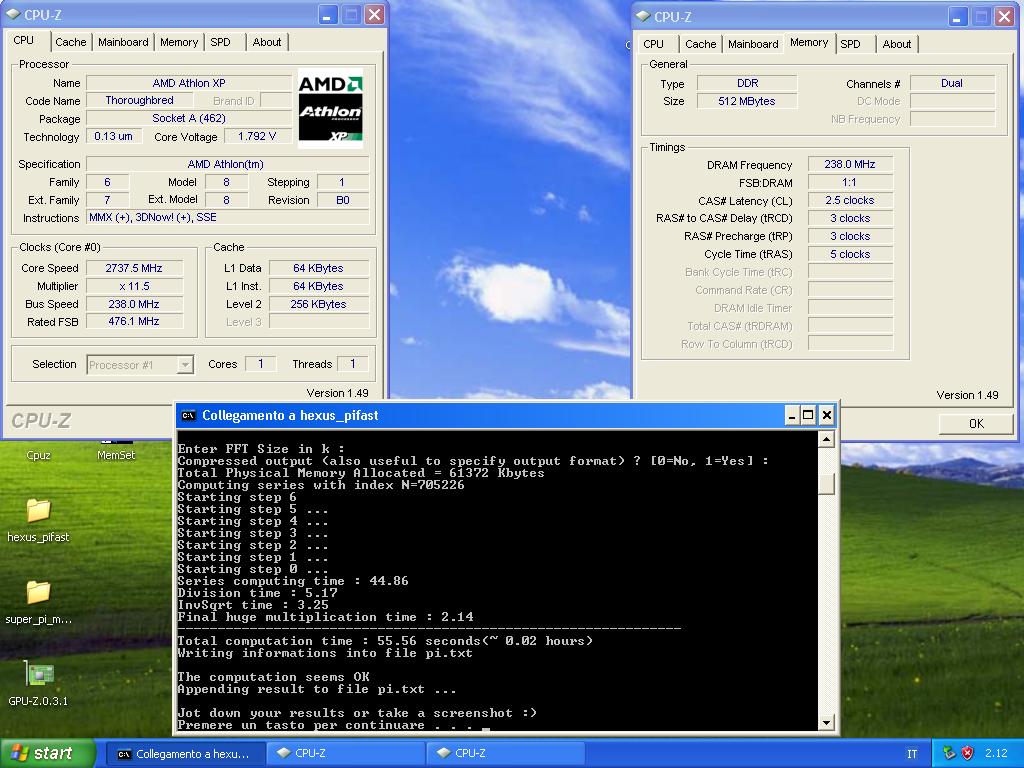Click the Rated FSB 476.1 MHz value
The height and width of the screenshot is (768, 1024).
[x=134, y=321]
